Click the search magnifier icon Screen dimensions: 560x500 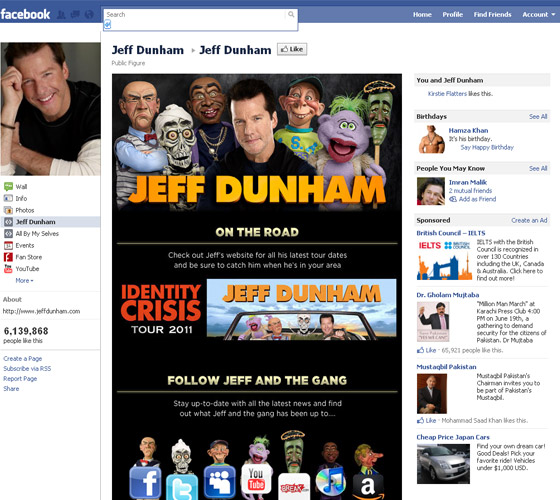[x=291, y=14]
